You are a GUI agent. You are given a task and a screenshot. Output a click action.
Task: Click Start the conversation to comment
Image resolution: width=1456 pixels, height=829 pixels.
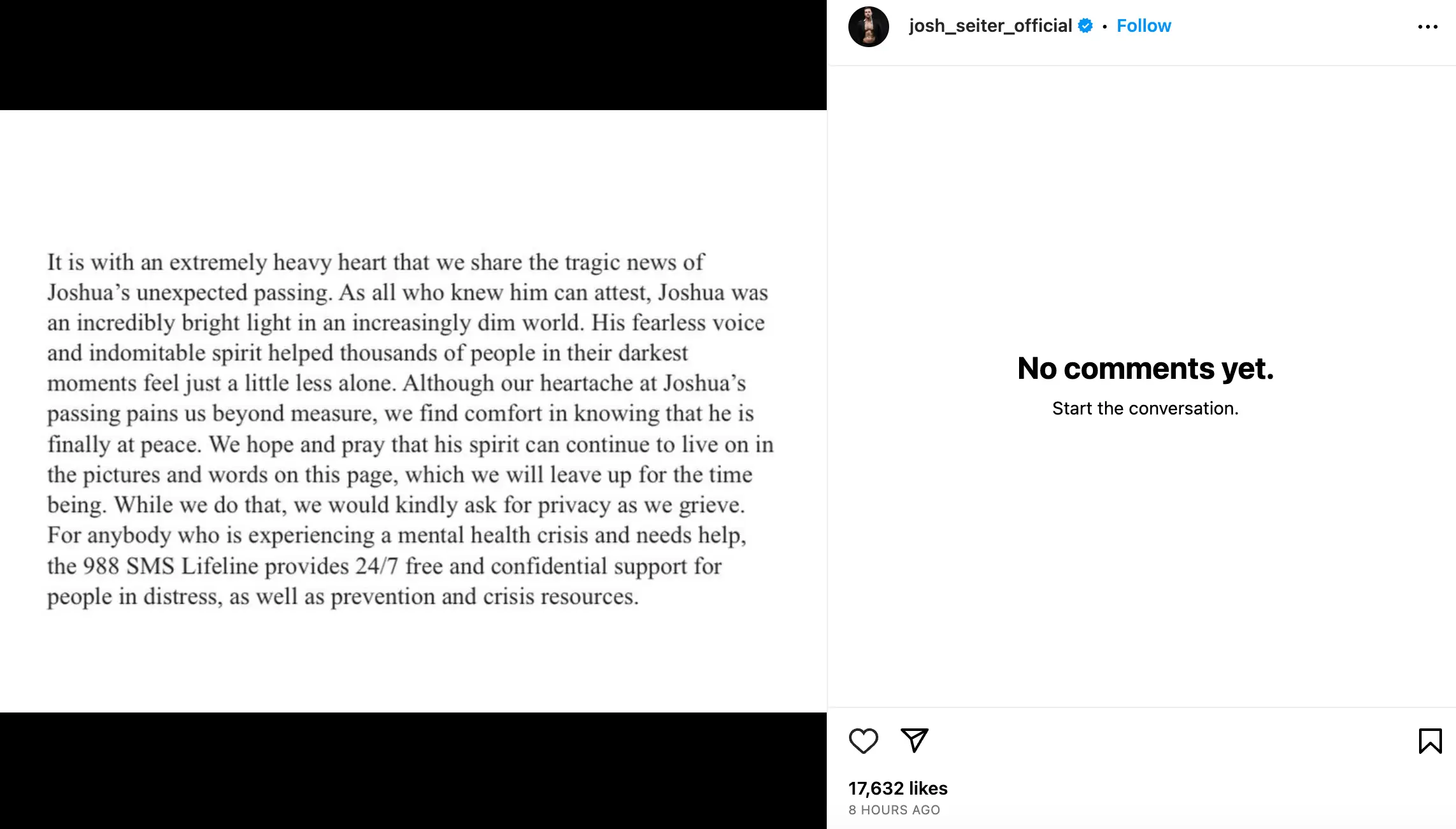1145,408
